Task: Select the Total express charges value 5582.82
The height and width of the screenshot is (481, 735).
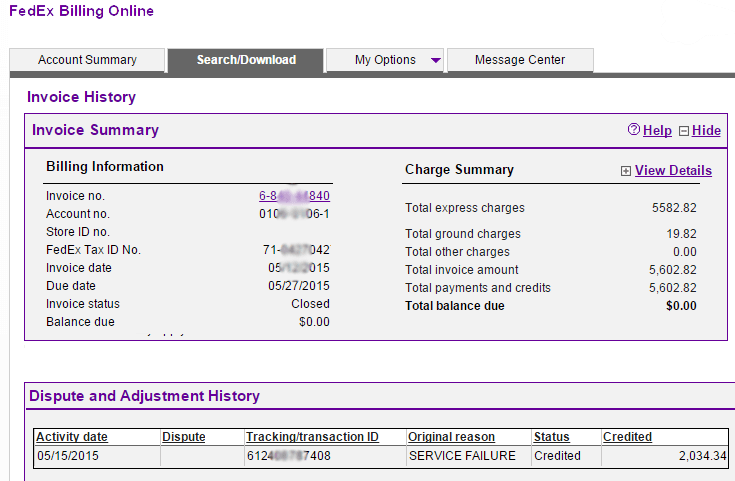Action: pos(674,208)
